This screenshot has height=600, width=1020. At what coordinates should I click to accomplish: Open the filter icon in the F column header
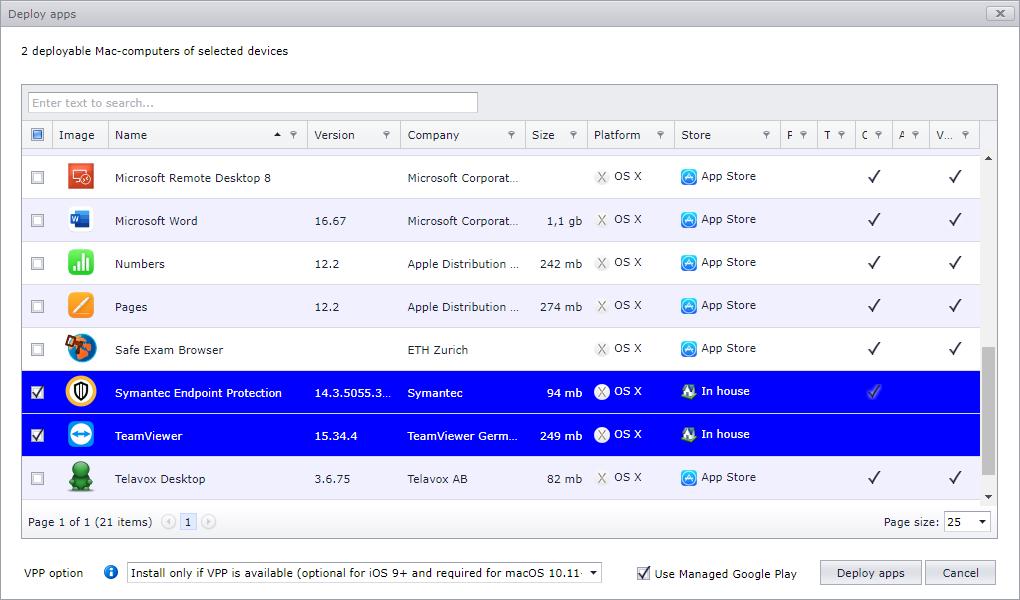[x=803, y=135]
